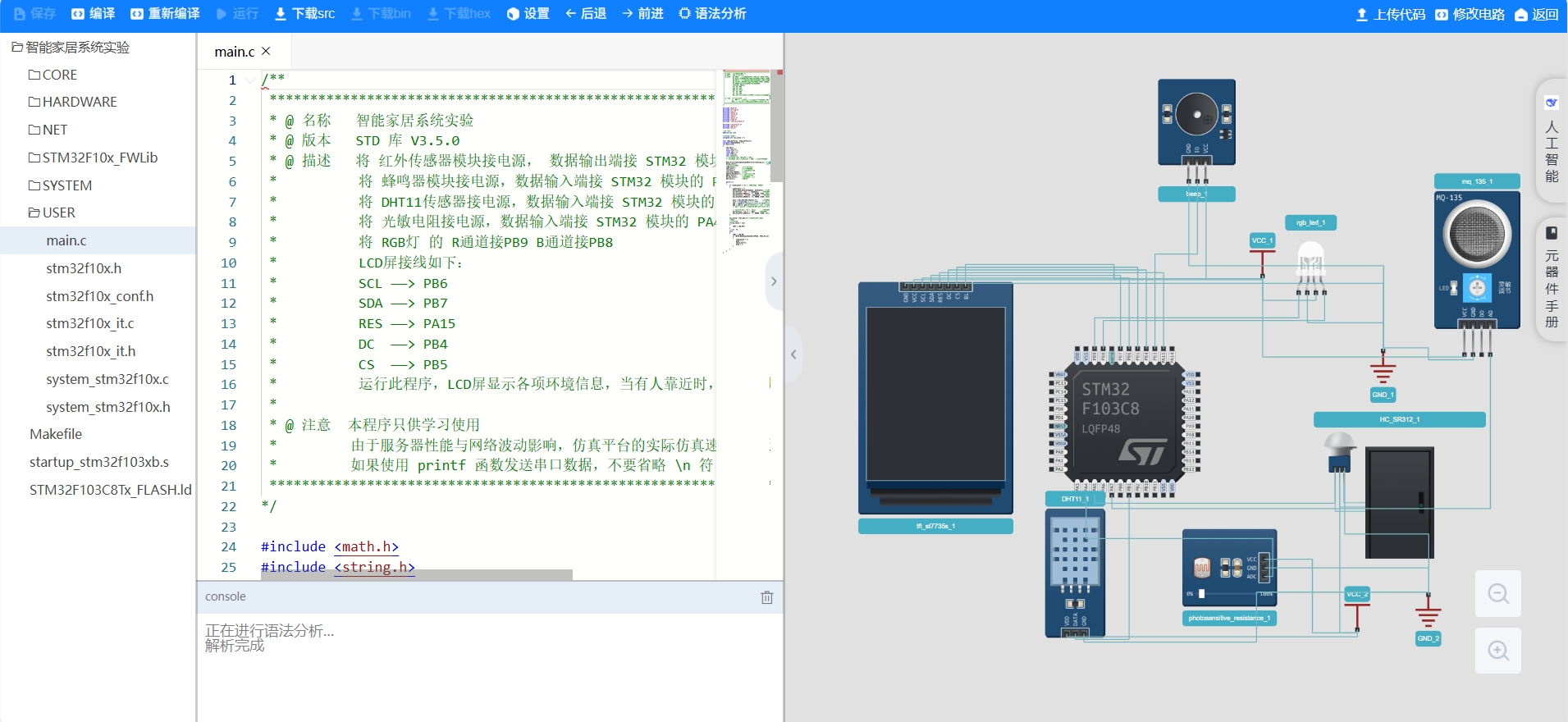Viewport: 1568px width, 722px height.
Task: Click the 保存 save toolbar button
Action: (x=34, y=14)
